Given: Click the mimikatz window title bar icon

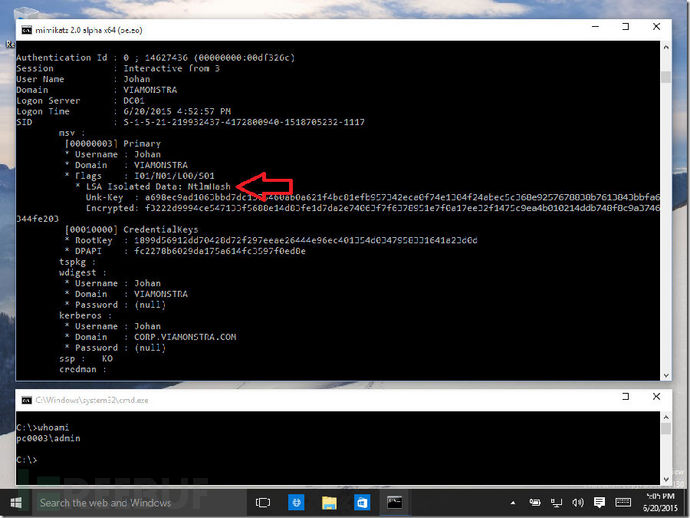Looking at the screenshot, I should 27,30.
